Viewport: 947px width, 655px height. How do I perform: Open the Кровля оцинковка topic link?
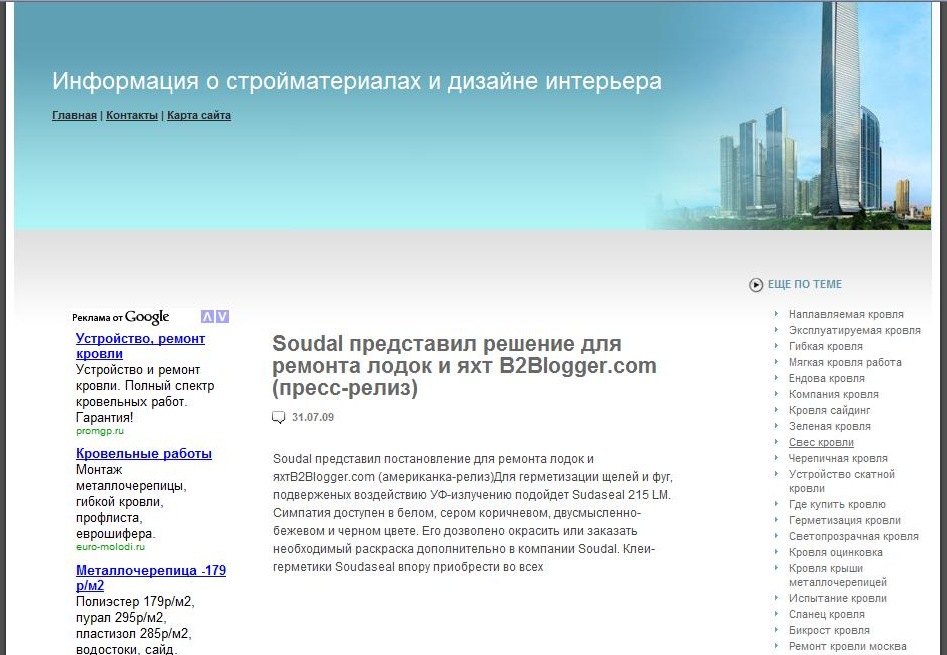pyautogui.click(x=836, y=552)
